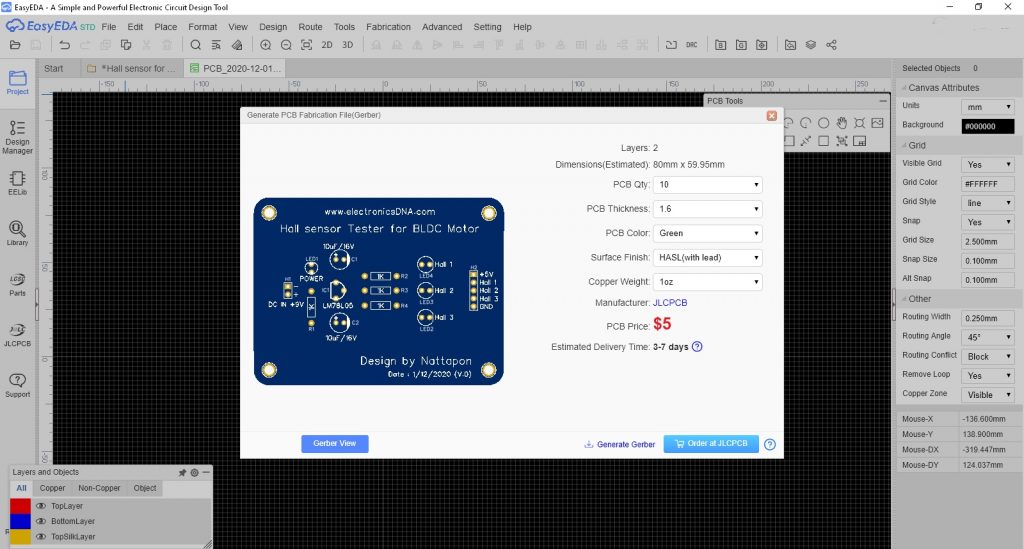1024x549 pixels.
Task: Open the PCB Qty dropdown
Action: pos(708,185)
